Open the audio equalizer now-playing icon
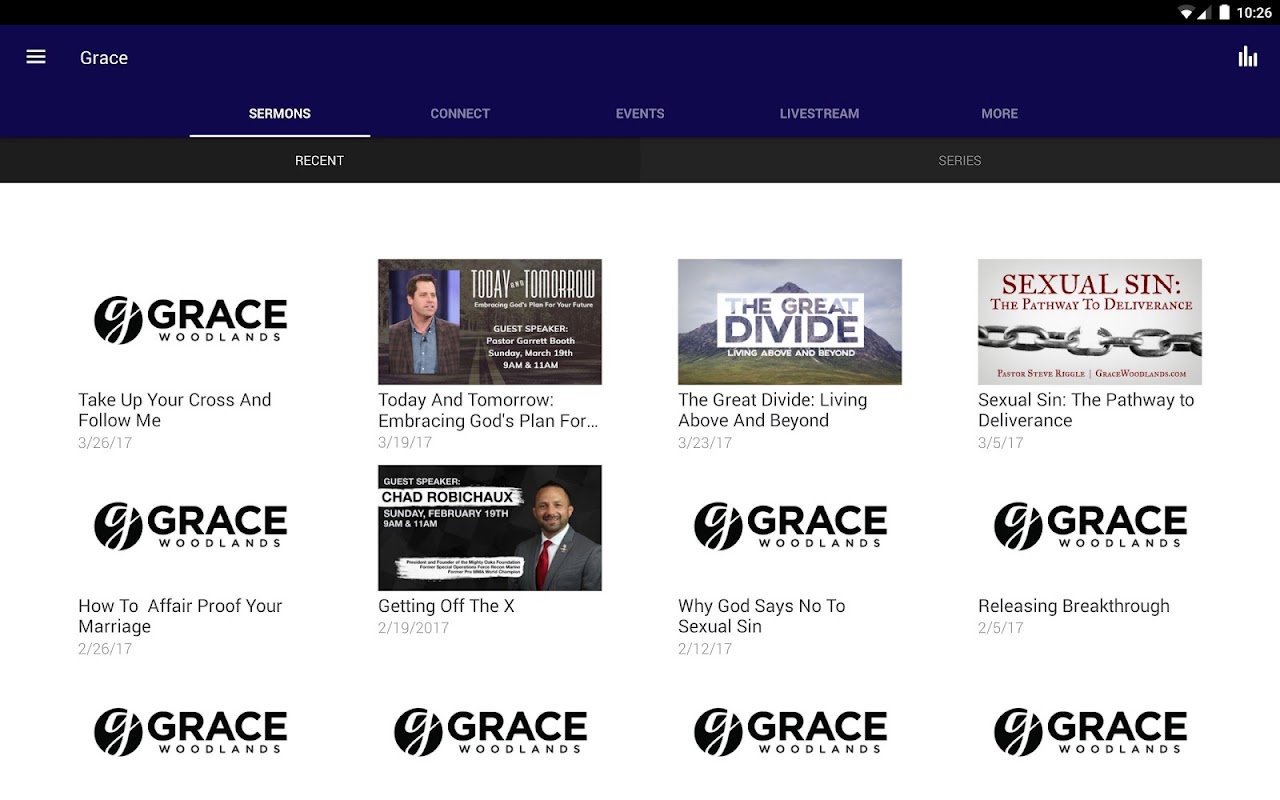This screenshot has width=1280, height=800. point(1248,57)
